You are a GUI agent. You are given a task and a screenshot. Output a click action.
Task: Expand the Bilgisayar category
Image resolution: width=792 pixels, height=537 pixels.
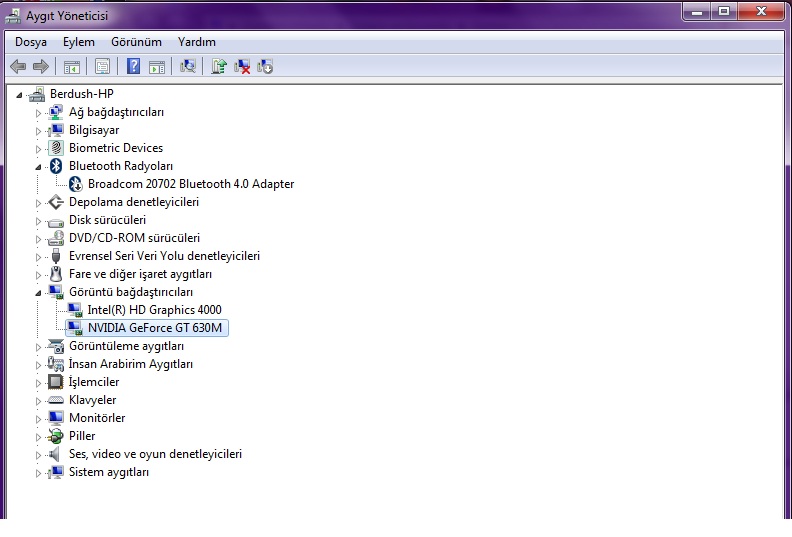(x=38, y=131)
